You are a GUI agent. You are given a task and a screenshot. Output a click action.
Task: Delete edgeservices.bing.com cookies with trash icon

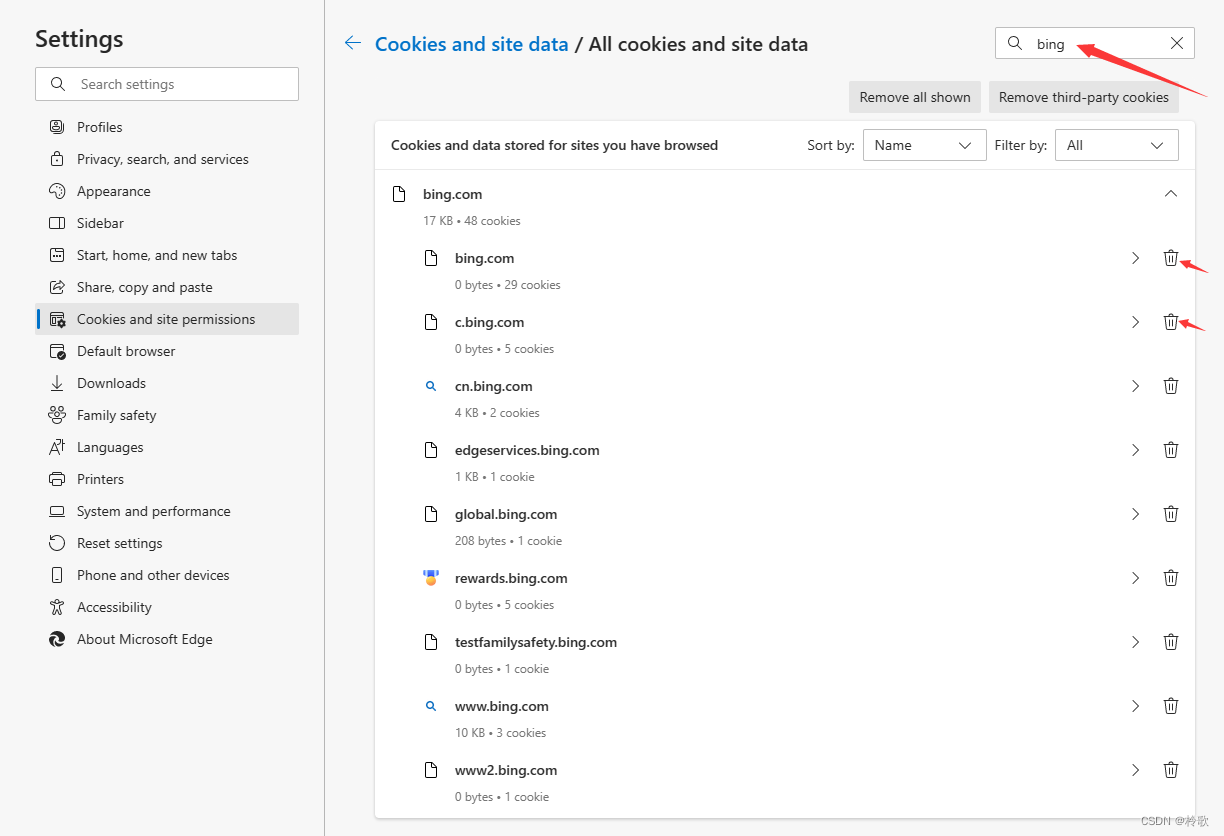pyautogui.click(x=1171, y=450)
